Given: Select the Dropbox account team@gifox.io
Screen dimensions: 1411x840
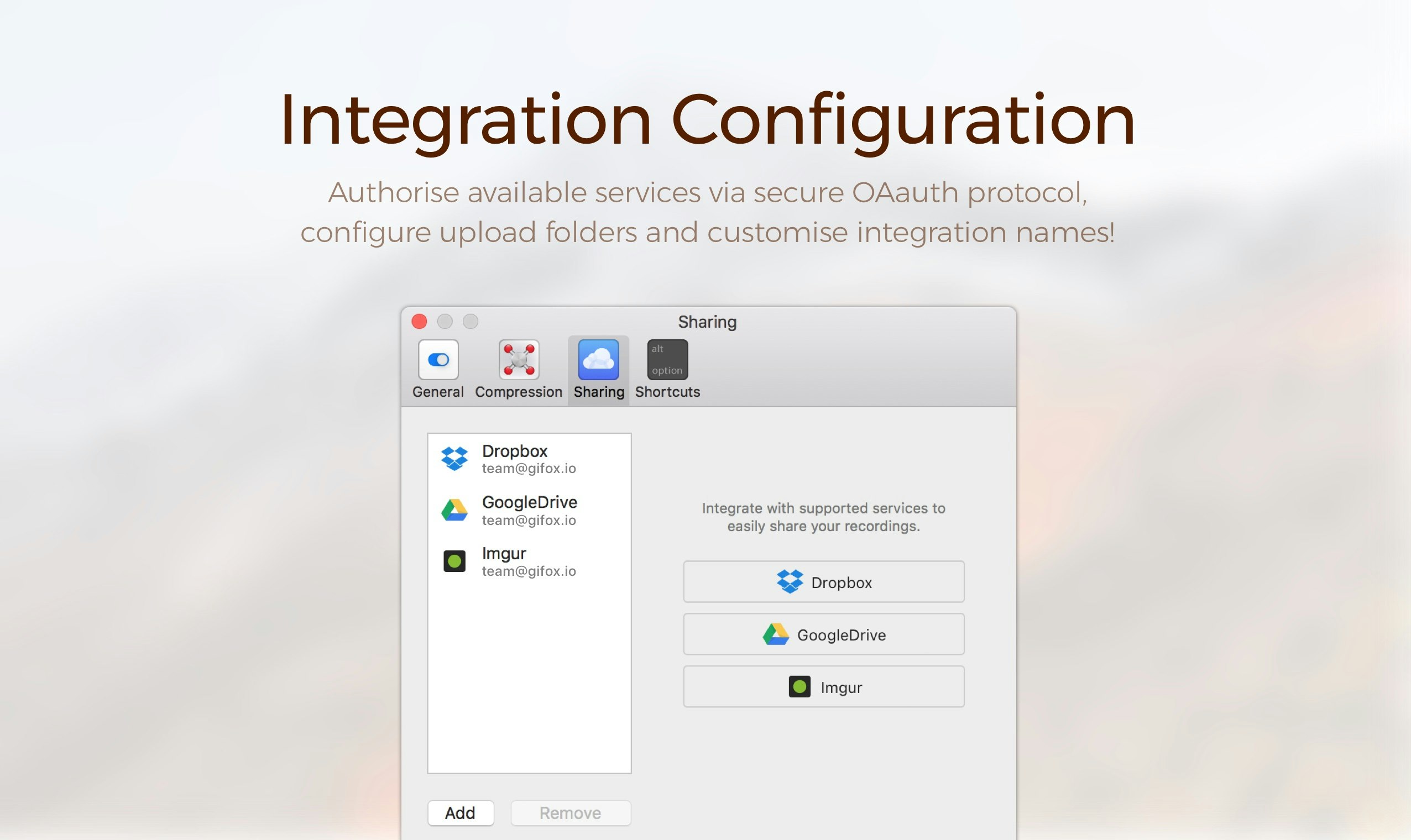Looking at the screenshot, I should point(530,459).
